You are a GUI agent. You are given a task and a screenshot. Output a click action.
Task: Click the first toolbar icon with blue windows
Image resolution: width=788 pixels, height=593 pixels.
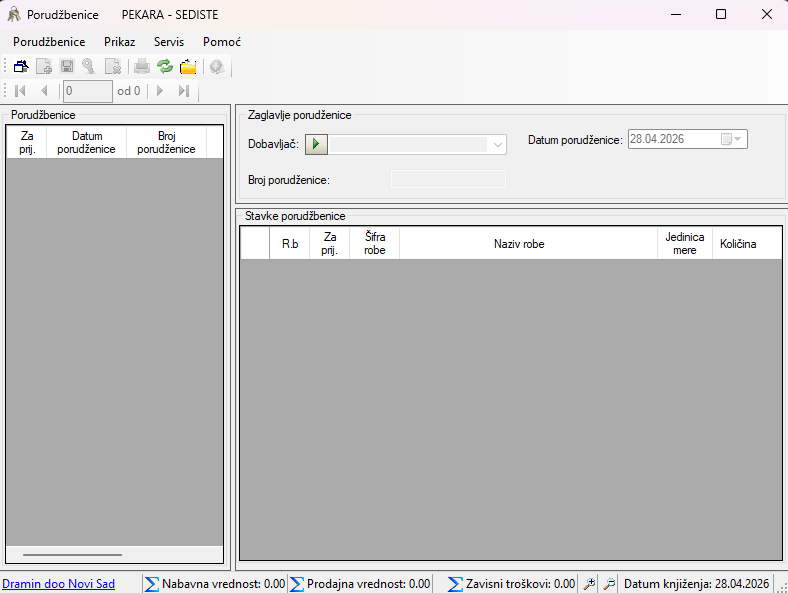(x=21, y=66)
